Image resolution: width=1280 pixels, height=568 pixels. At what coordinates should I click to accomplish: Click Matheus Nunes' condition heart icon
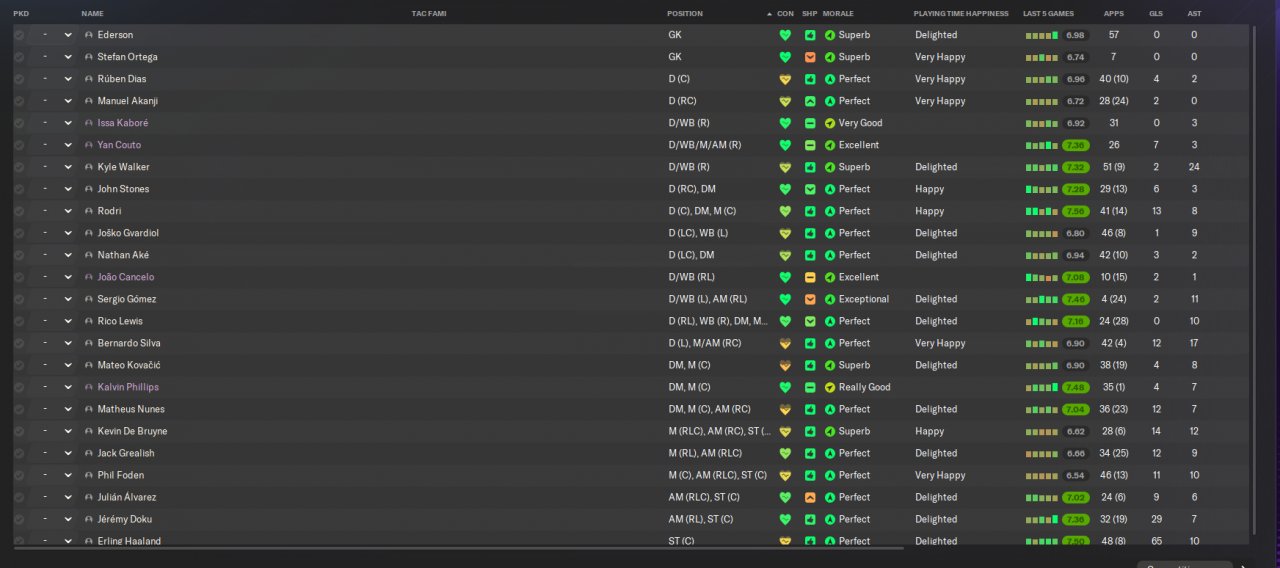785,409
